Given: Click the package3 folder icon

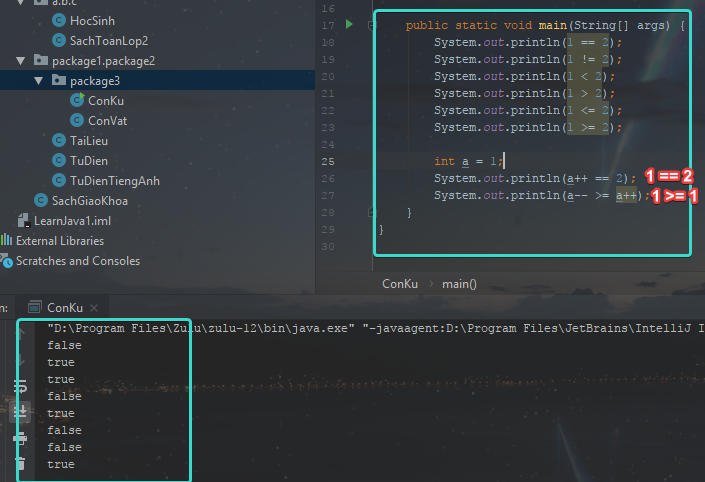Looking at the screenshot, I should click(58, 80).
